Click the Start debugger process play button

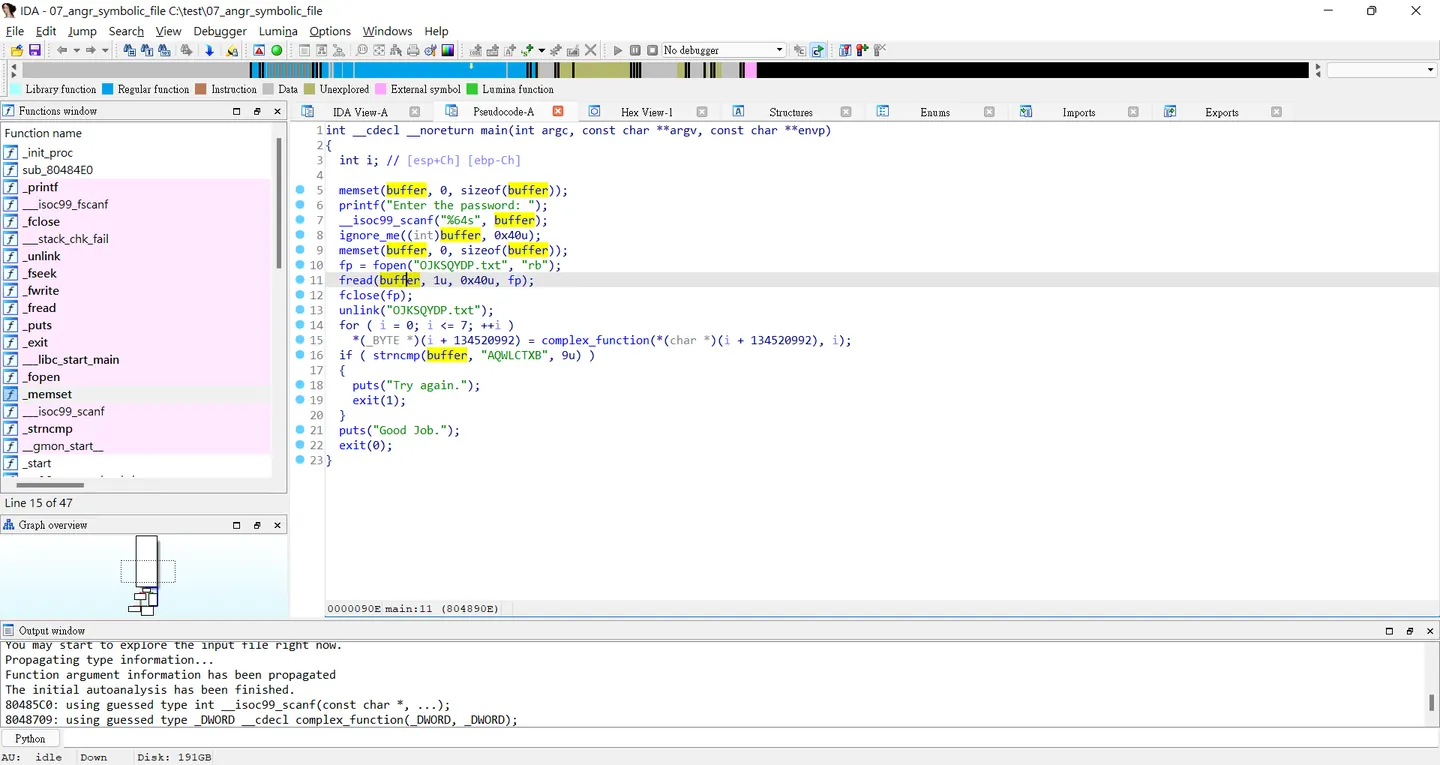[618, 50]
